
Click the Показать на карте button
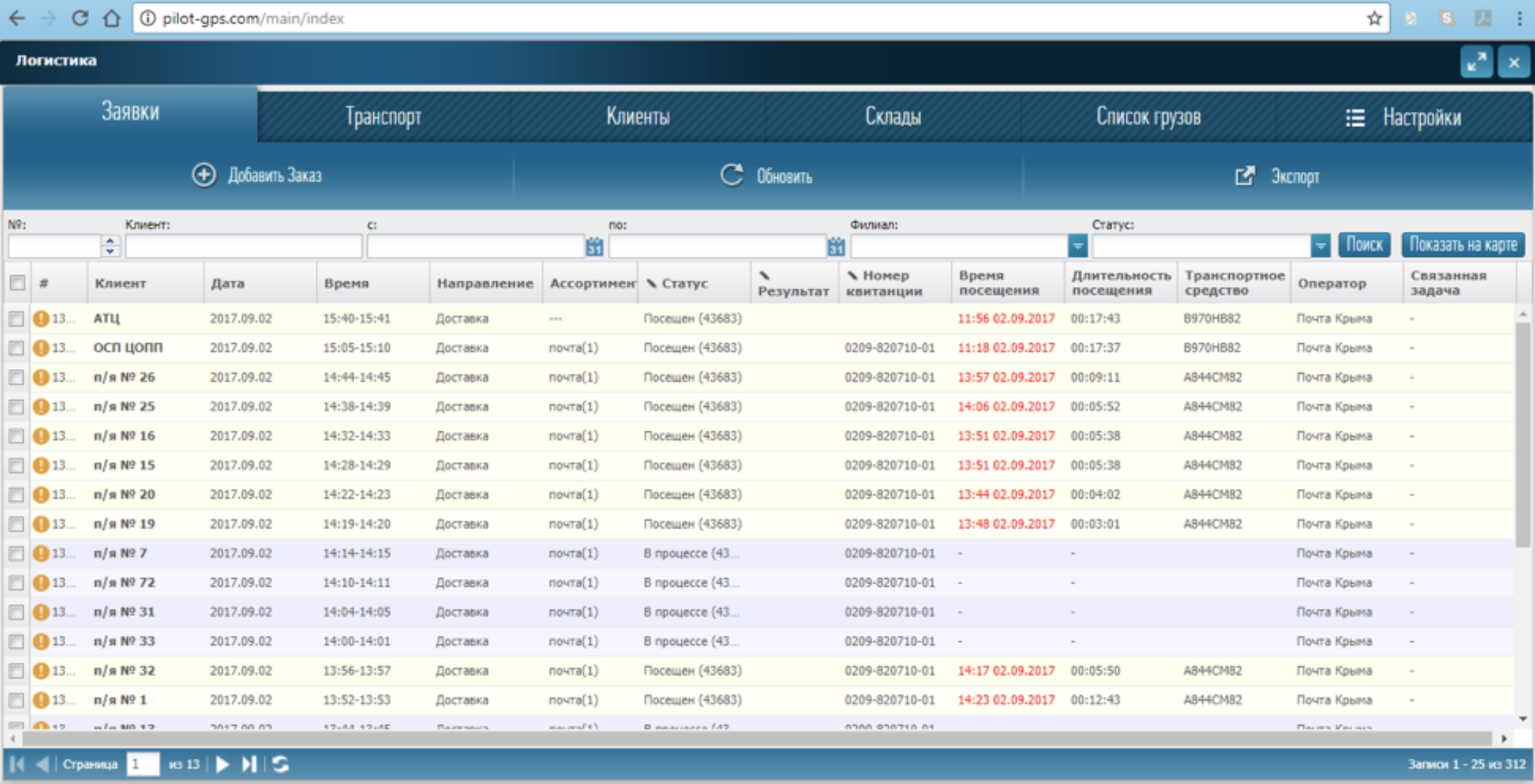click(x=1462, y=245)
